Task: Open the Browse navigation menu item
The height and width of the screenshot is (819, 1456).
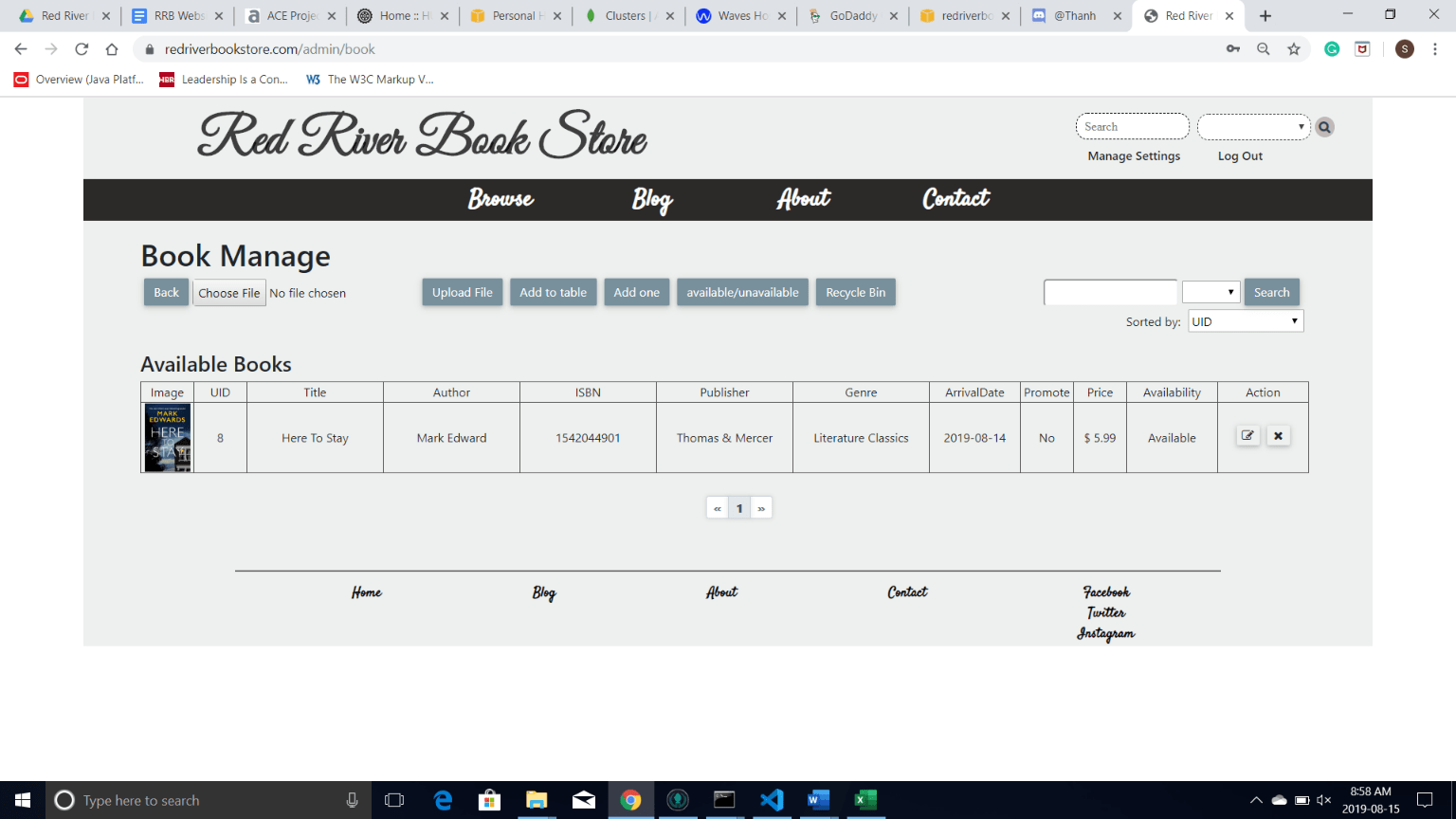Action: coord(500,199)
